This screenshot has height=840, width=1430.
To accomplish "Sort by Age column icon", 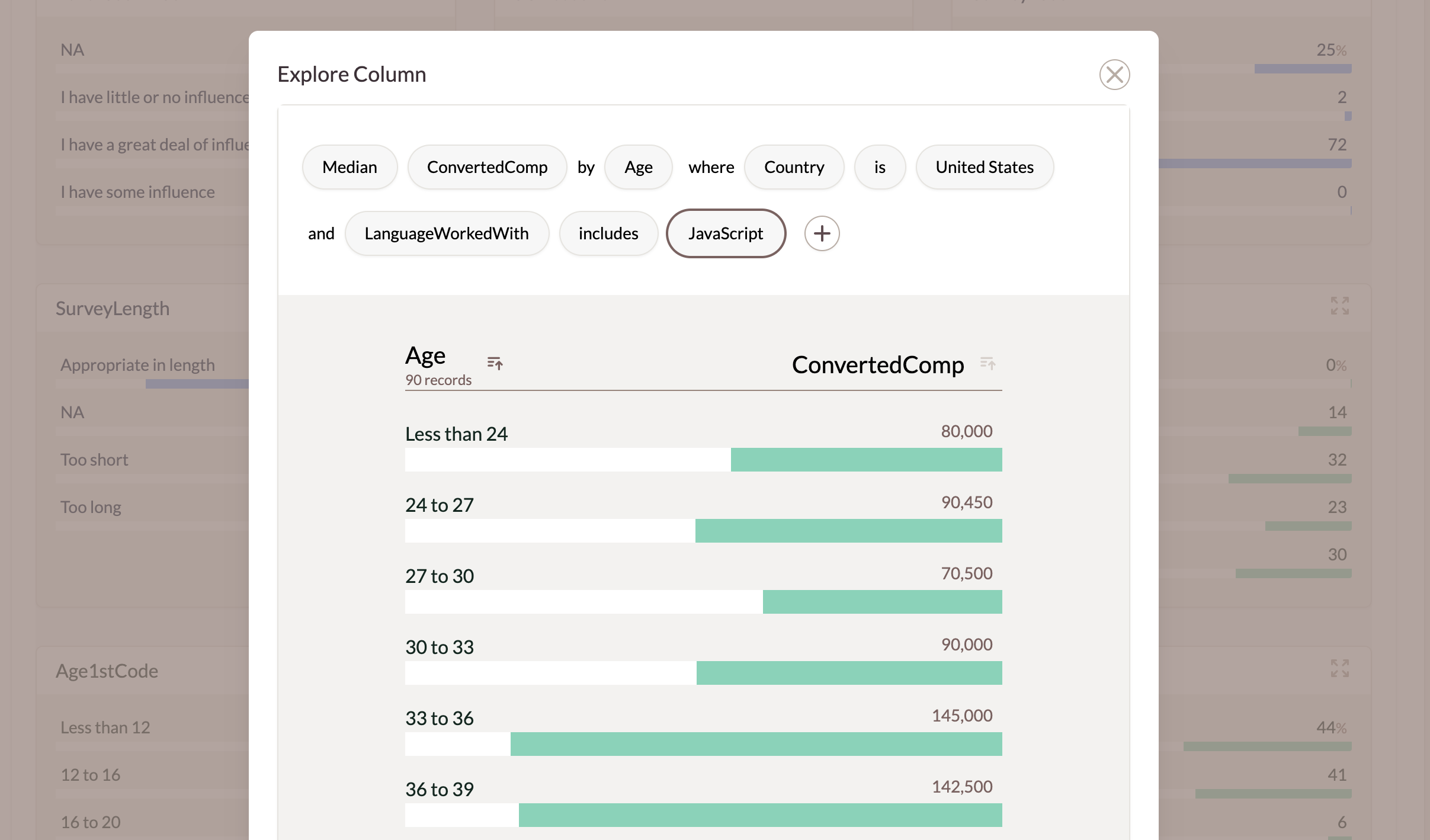I will pyautogui.click(x=495, y=363).
